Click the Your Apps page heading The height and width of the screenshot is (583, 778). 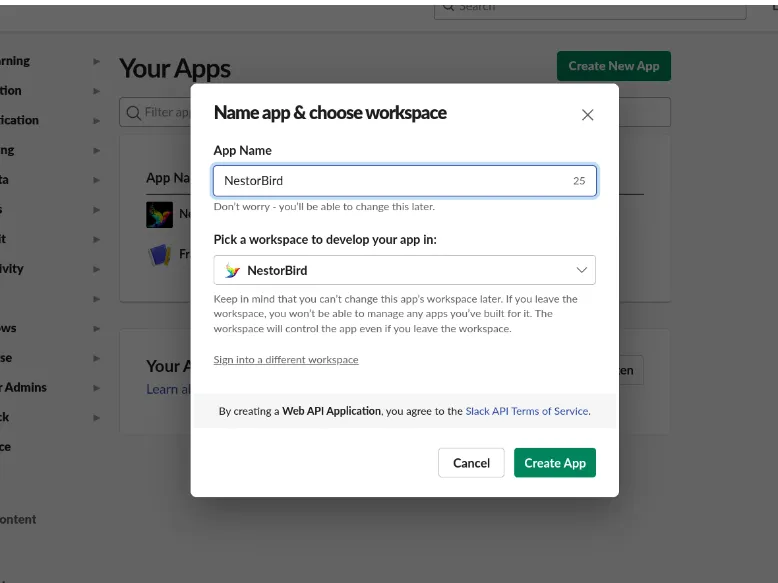[175, 68]
